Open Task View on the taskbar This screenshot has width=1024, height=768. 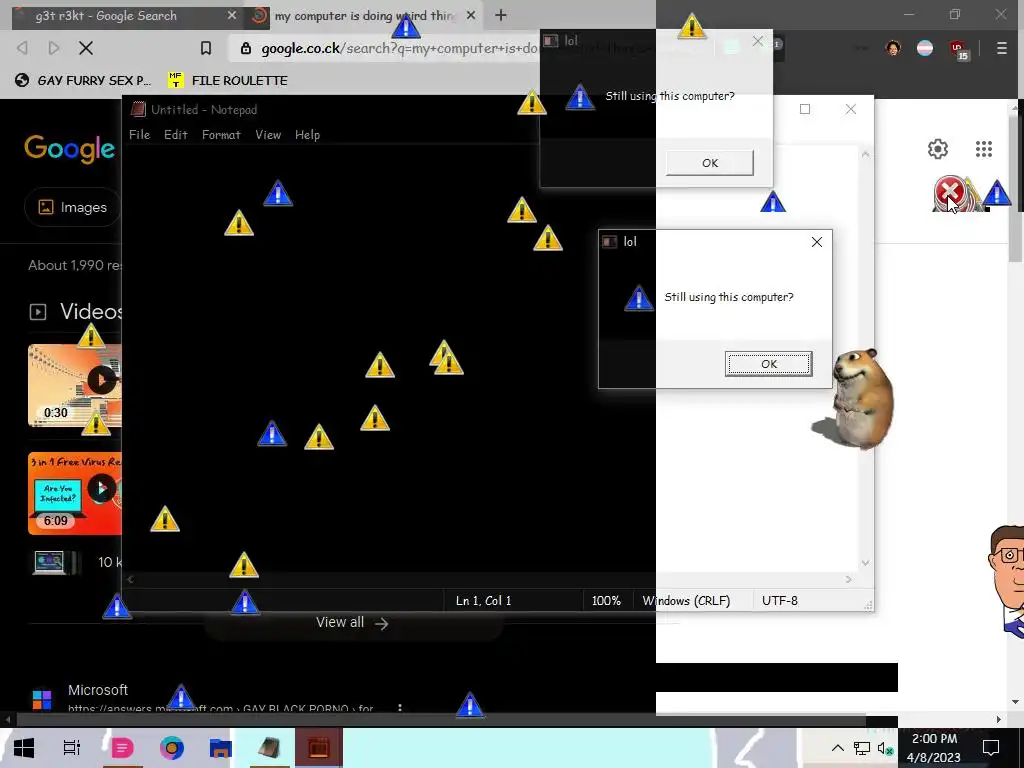click(71, 748)
